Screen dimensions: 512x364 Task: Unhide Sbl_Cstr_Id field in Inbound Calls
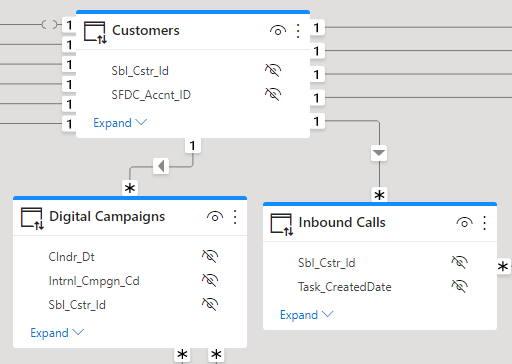click(460, 262)
